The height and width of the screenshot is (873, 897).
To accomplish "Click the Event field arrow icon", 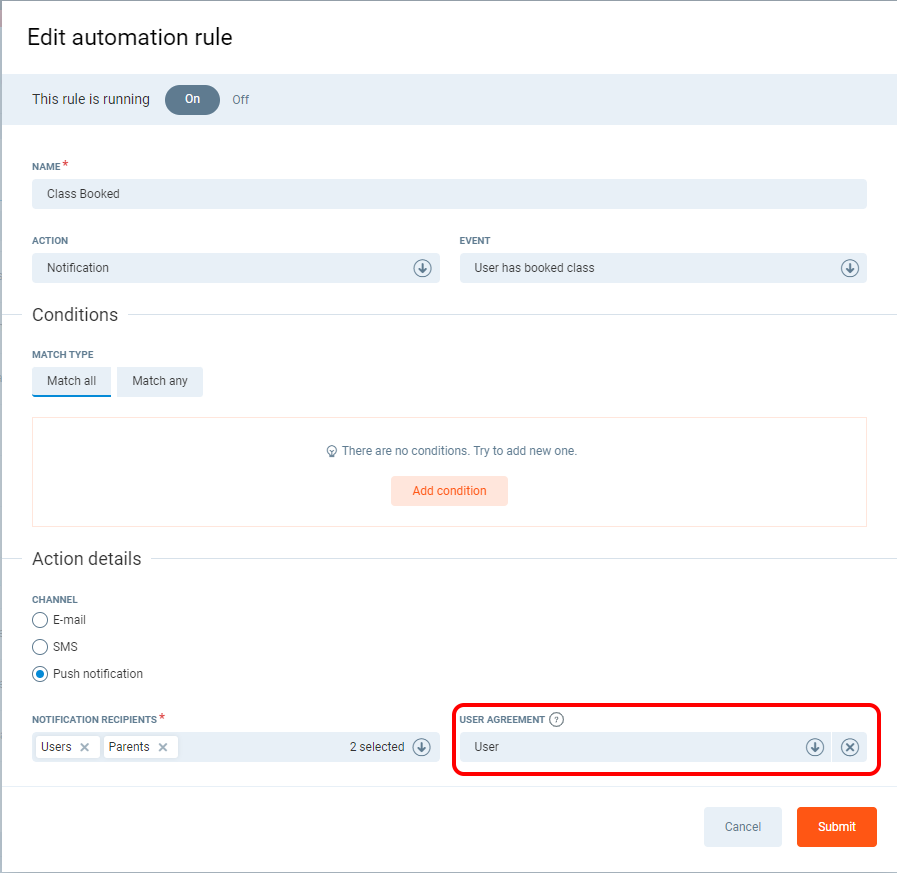I will point(850,268).
